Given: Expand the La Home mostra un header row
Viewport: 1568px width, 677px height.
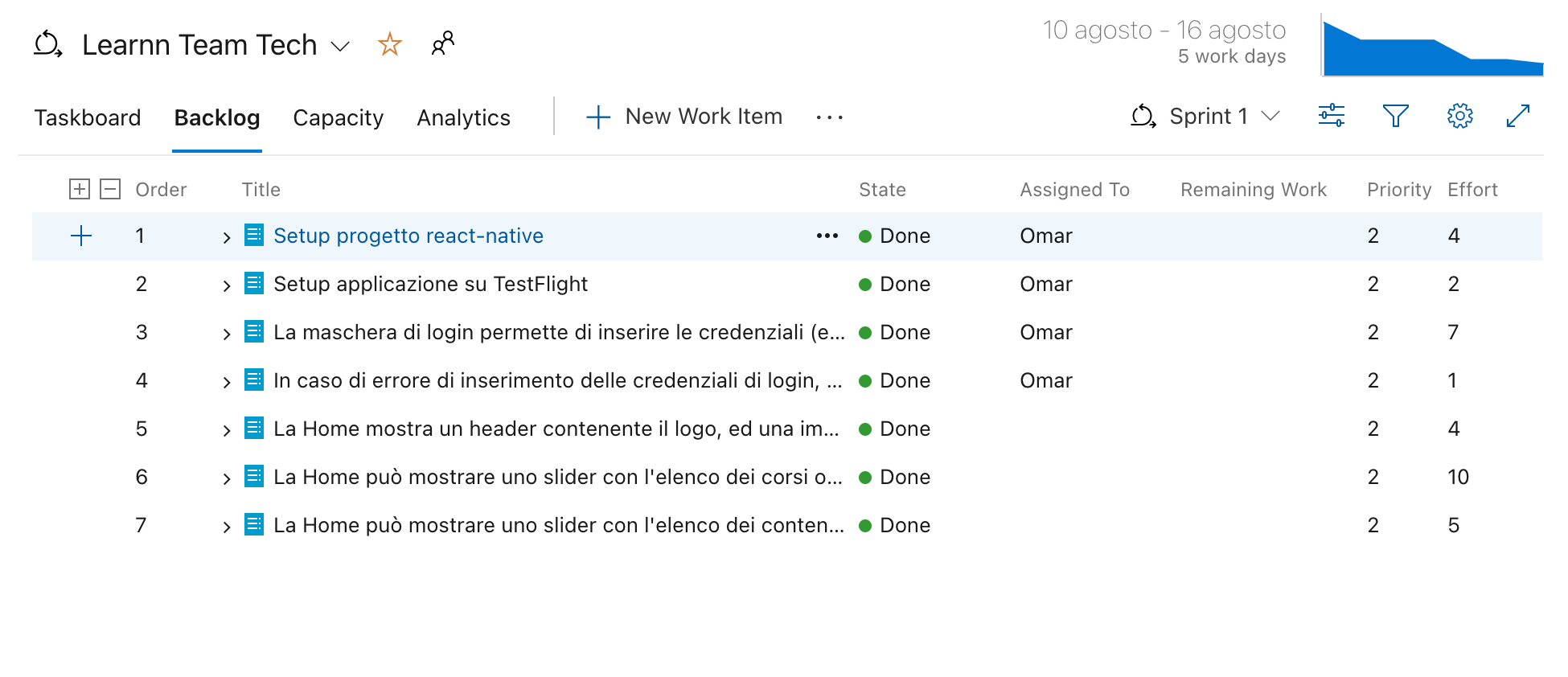Looking at the screenshot, I should point(227,430).
